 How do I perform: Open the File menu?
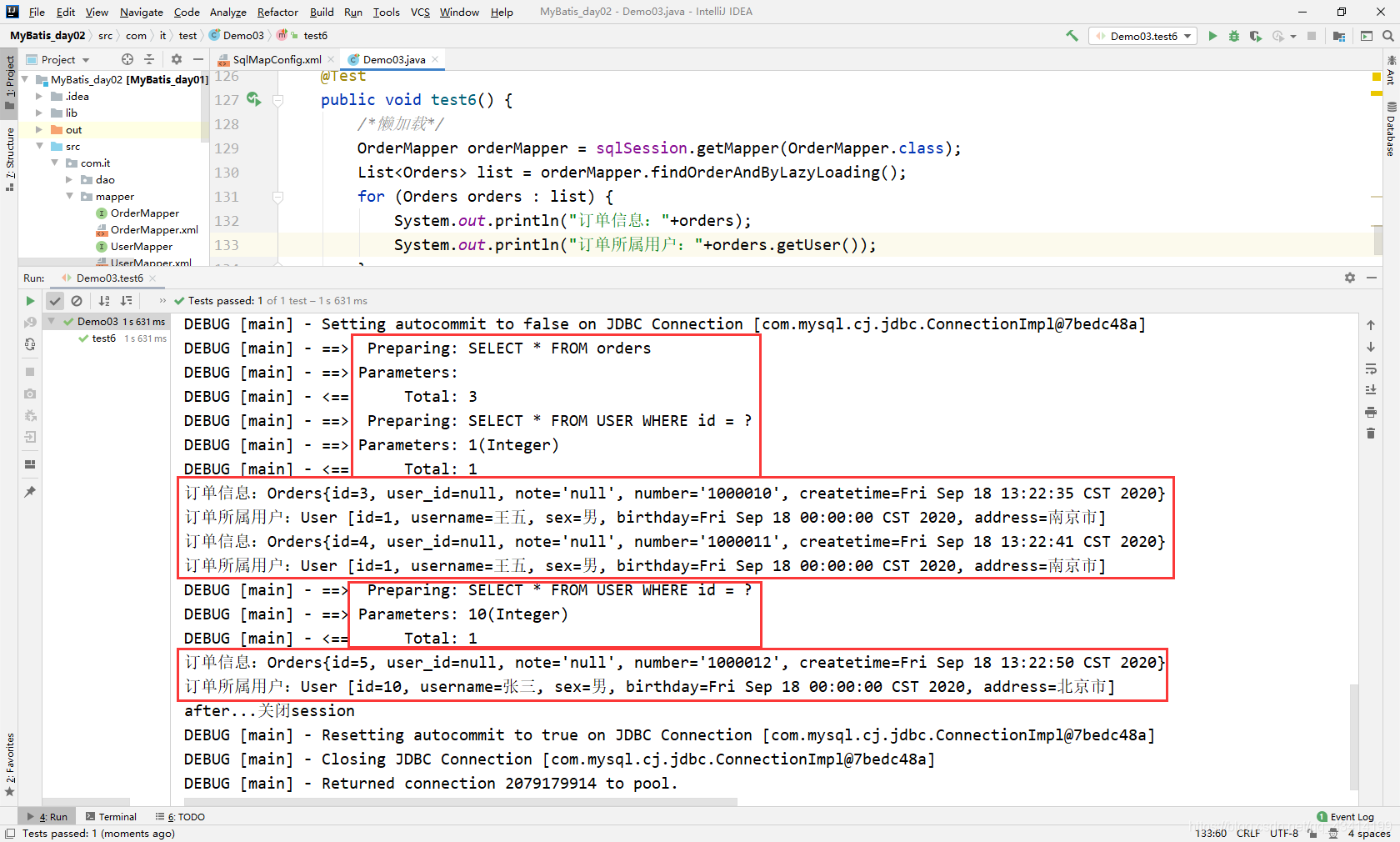coord(37,12)
